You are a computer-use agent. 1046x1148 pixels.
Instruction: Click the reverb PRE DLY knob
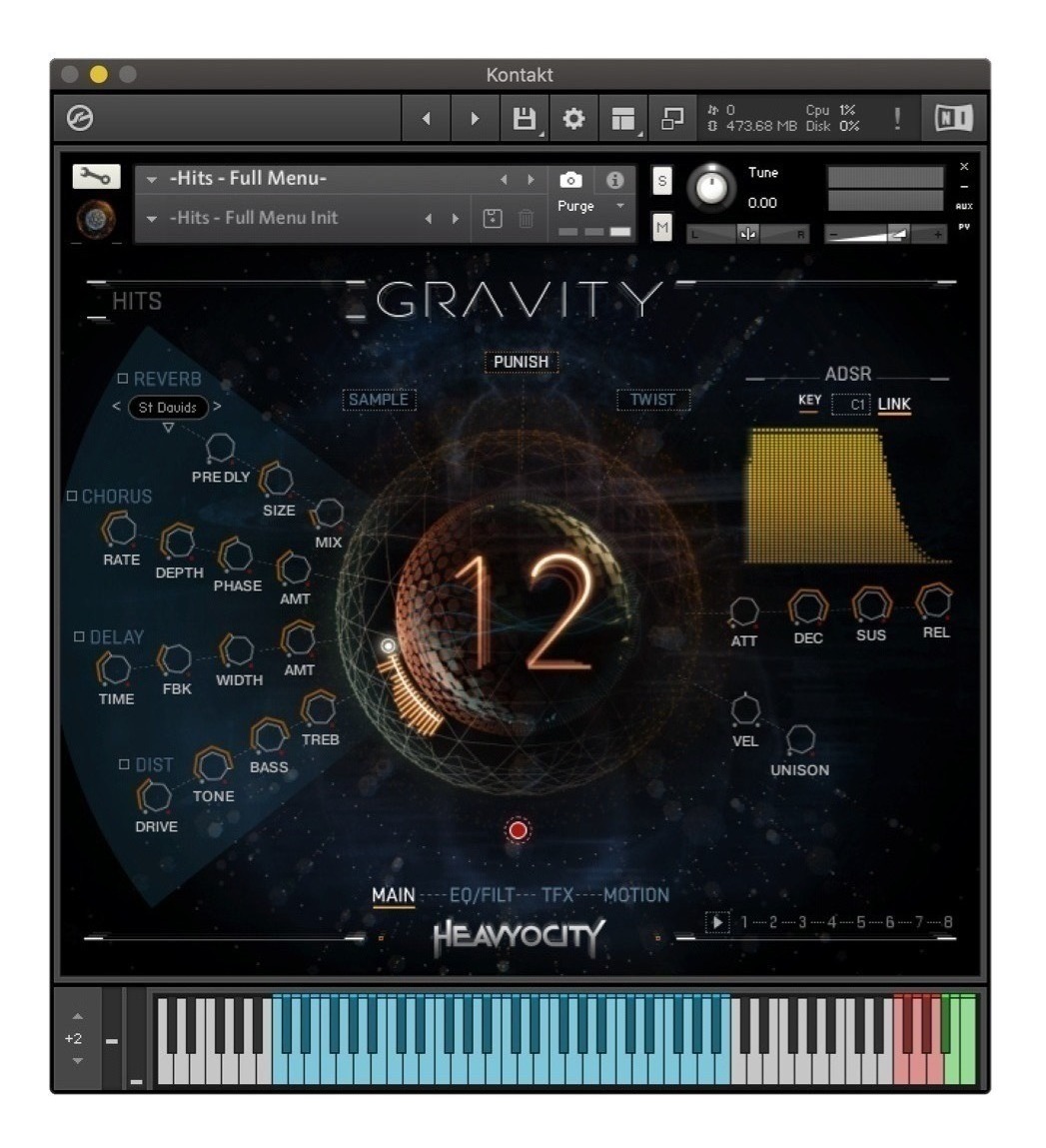(220, 448)
